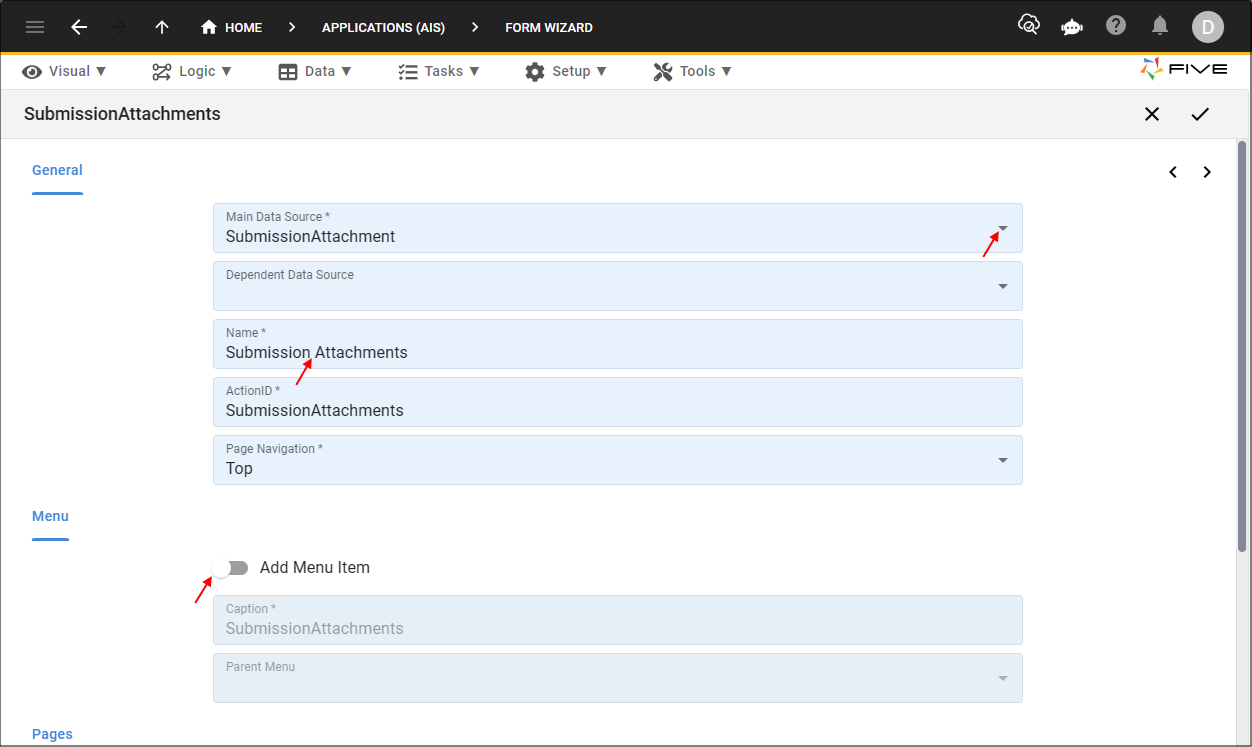
Task: Expand the Dependent Data Source dropdown
Action: (1000, 286)
